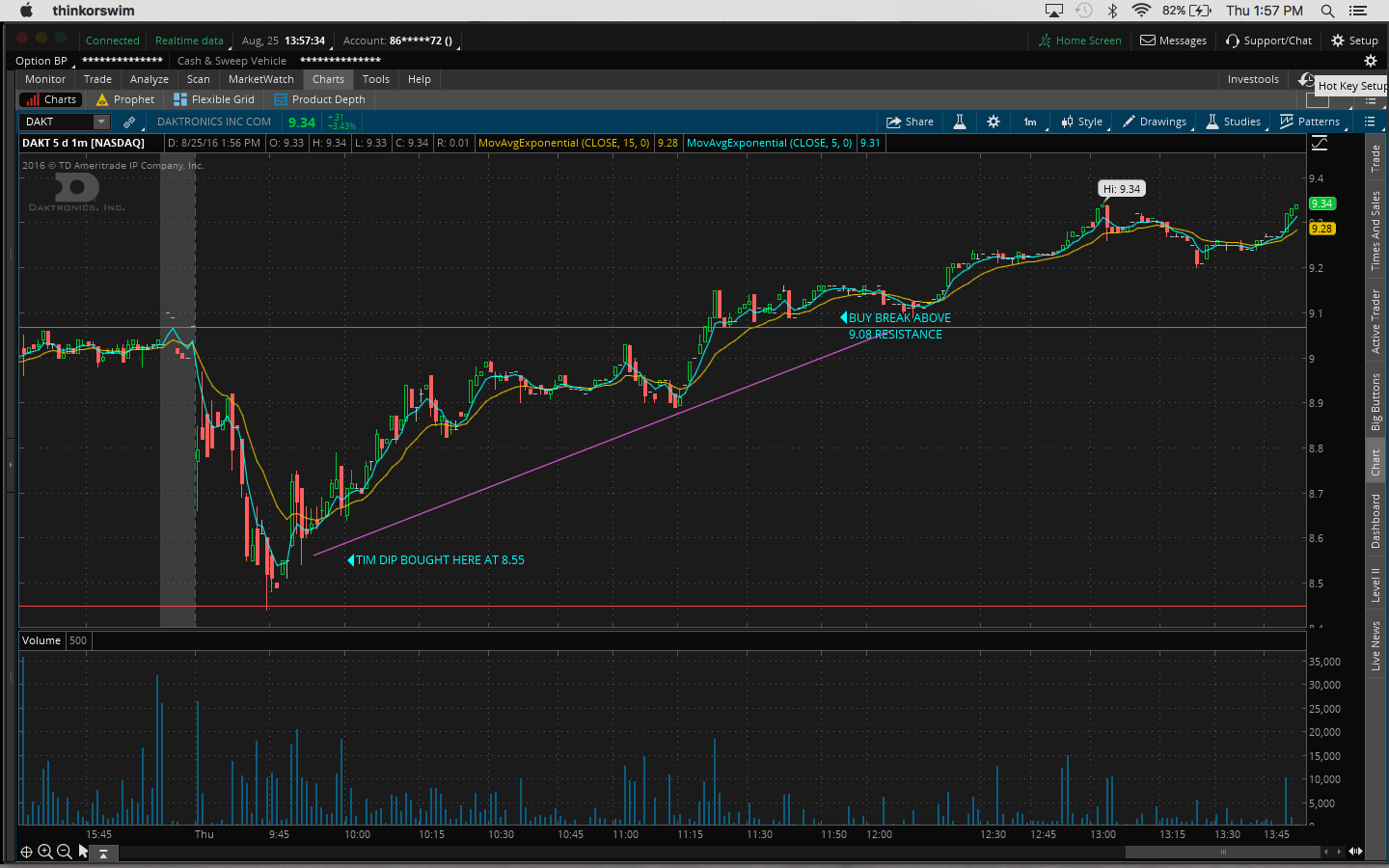Switch to the MarketWatch tab
Image resolution: width=1389 pixels, height=868 pixels.
(x=261, y=79)
